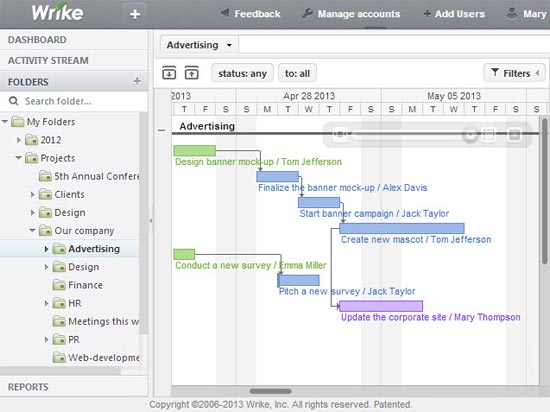Click the status: any filter button

(242, 73)
